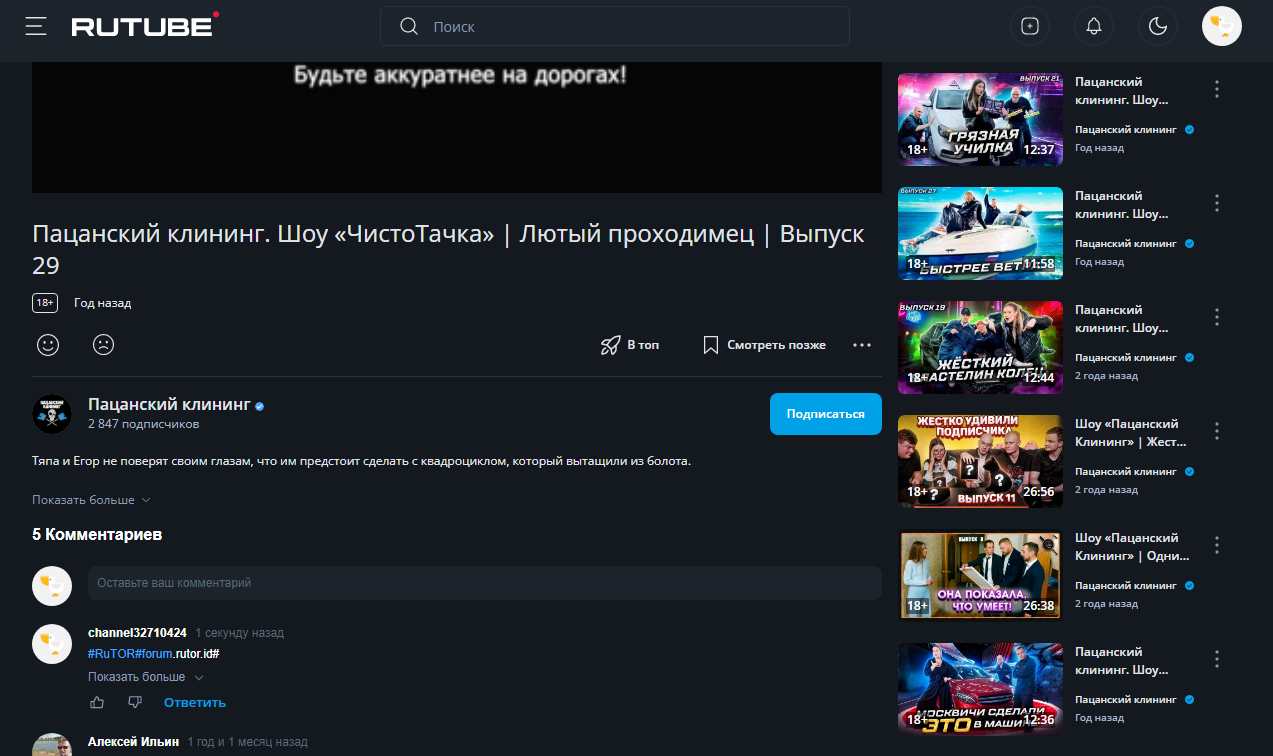
Task: Thumbs up channel32710424's comment
Action: tap(97, 702)
